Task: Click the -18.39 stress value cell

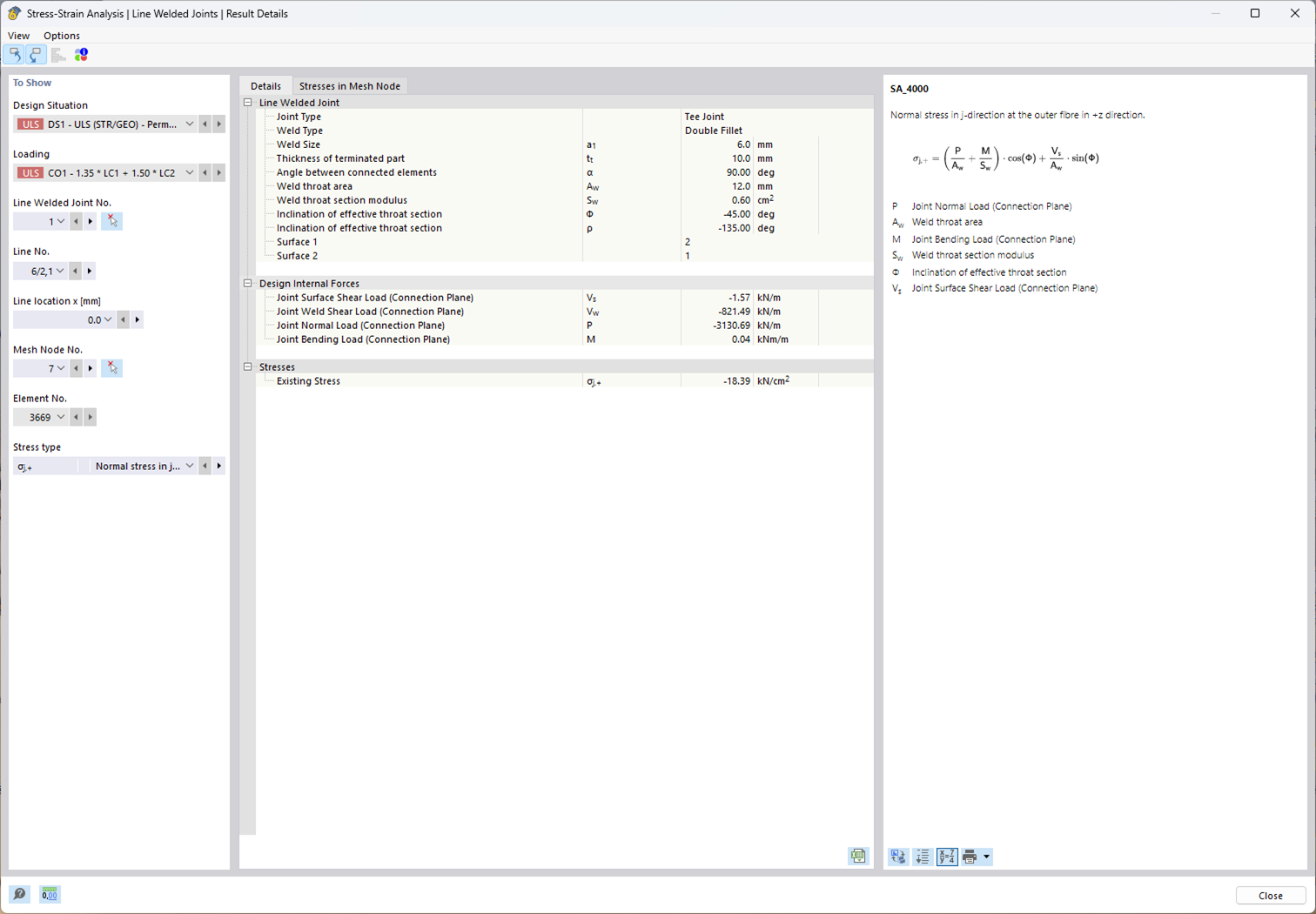Action: click(717, 381)
